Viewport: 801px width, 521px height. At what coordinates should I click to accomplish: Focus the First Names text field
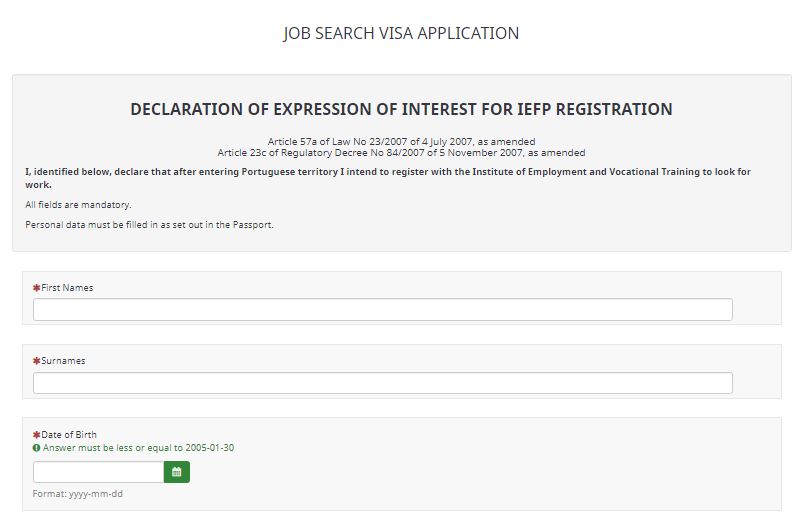tap(383, 310)
